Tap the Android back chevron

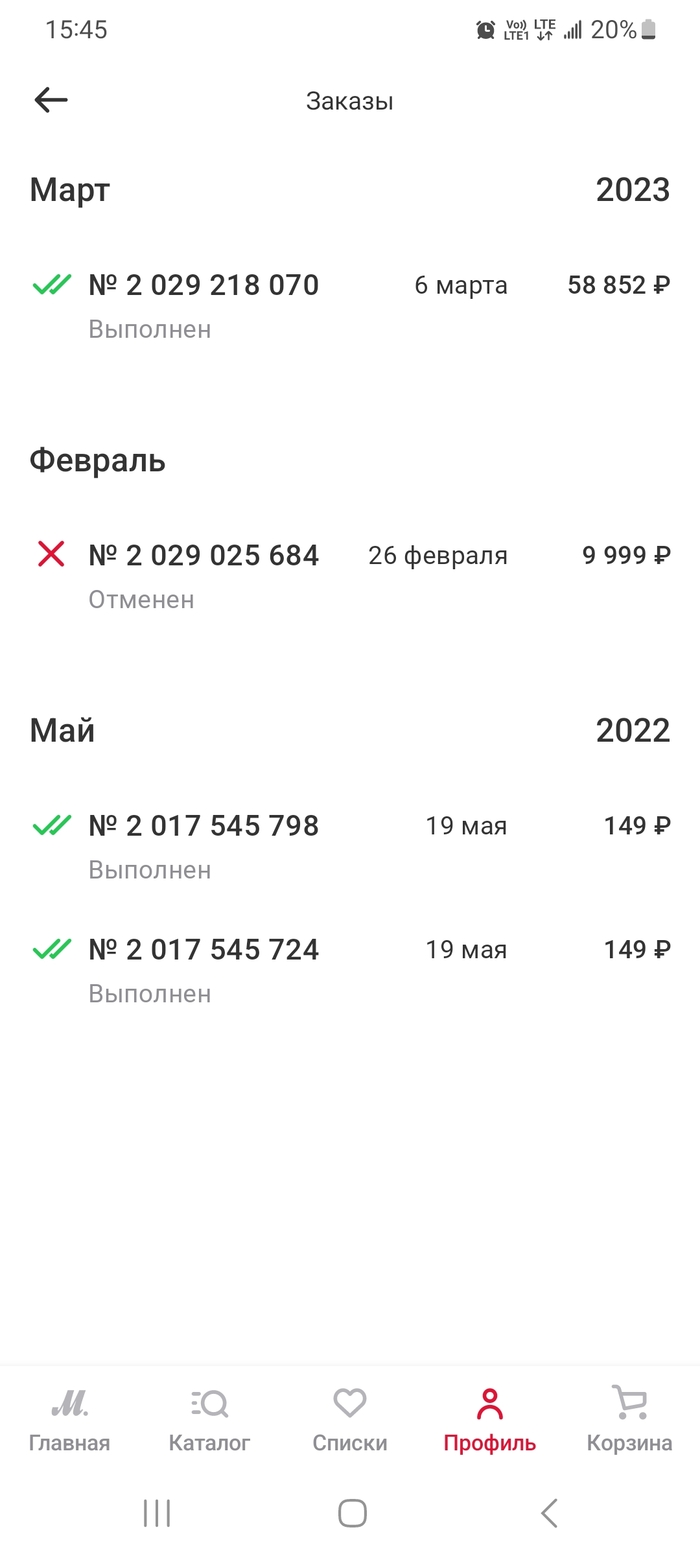click(x=548, y=1513)
